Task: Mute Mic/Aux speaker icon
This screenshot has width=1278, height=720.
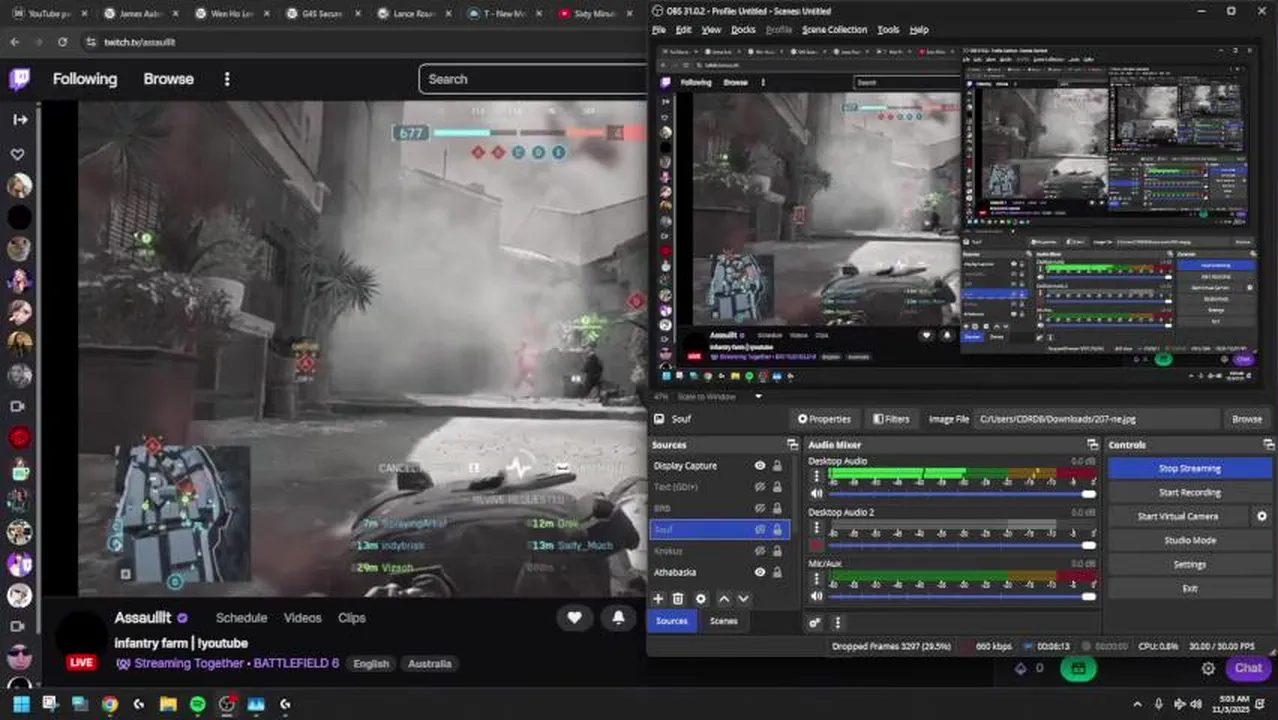Action: tap(816, 596)
